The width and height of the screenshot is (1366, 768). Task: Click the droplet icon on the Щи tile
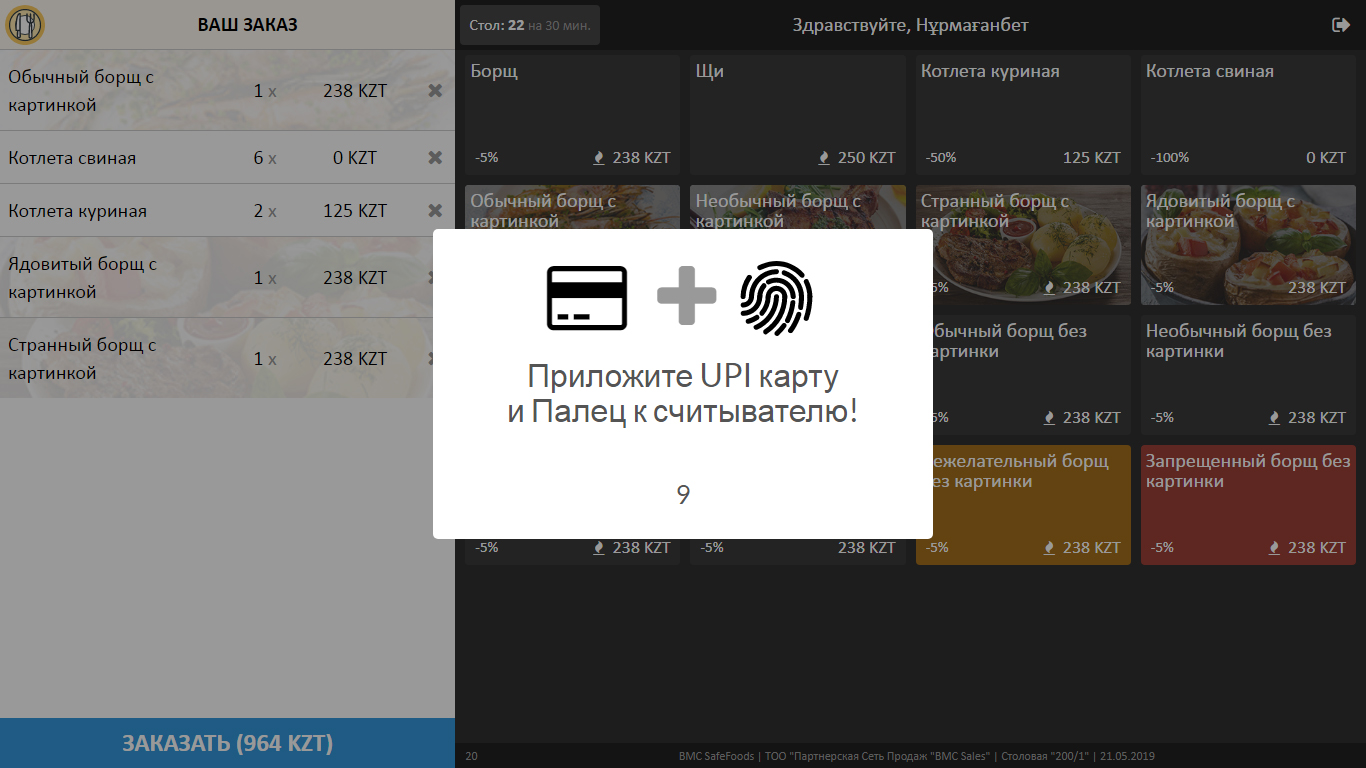pos(824,157)
